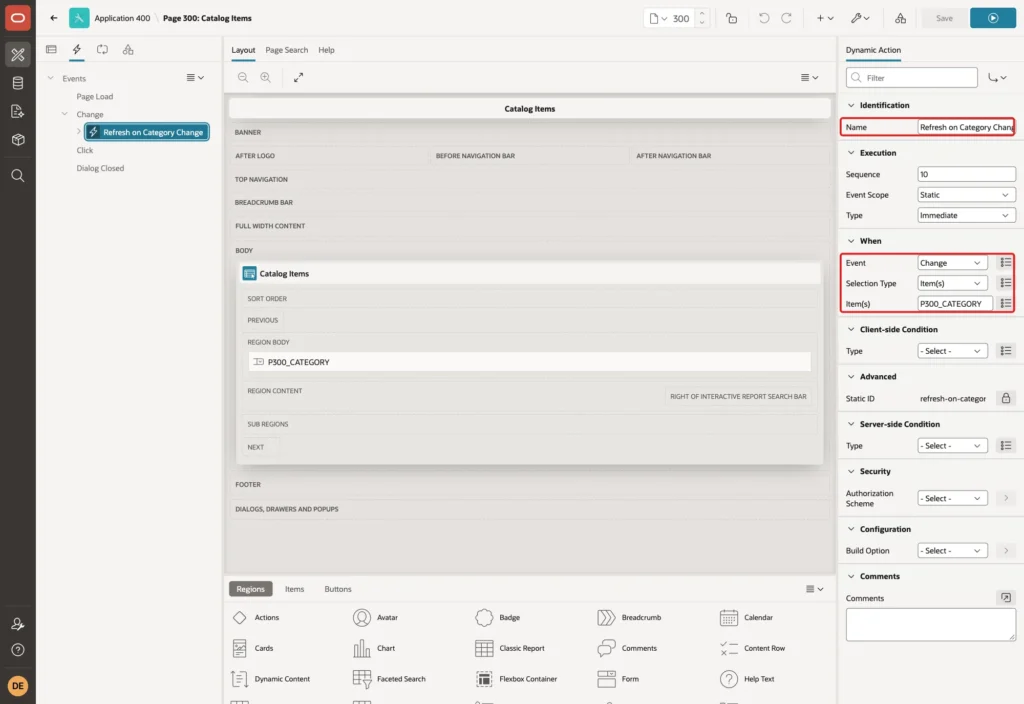
Task: Switch gallery to Items tab
Action: coord(295,589)
